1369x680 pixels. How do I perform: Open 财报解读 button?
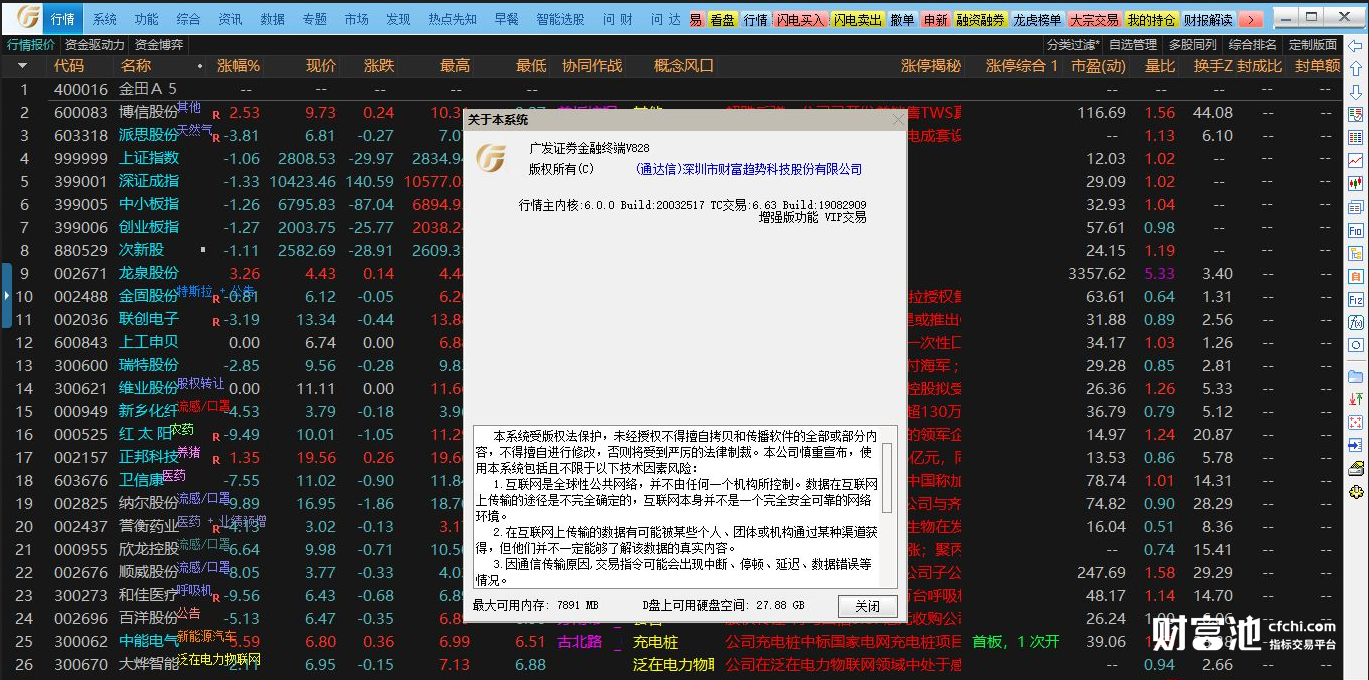pyautogui.click(x=1208, y=20)
